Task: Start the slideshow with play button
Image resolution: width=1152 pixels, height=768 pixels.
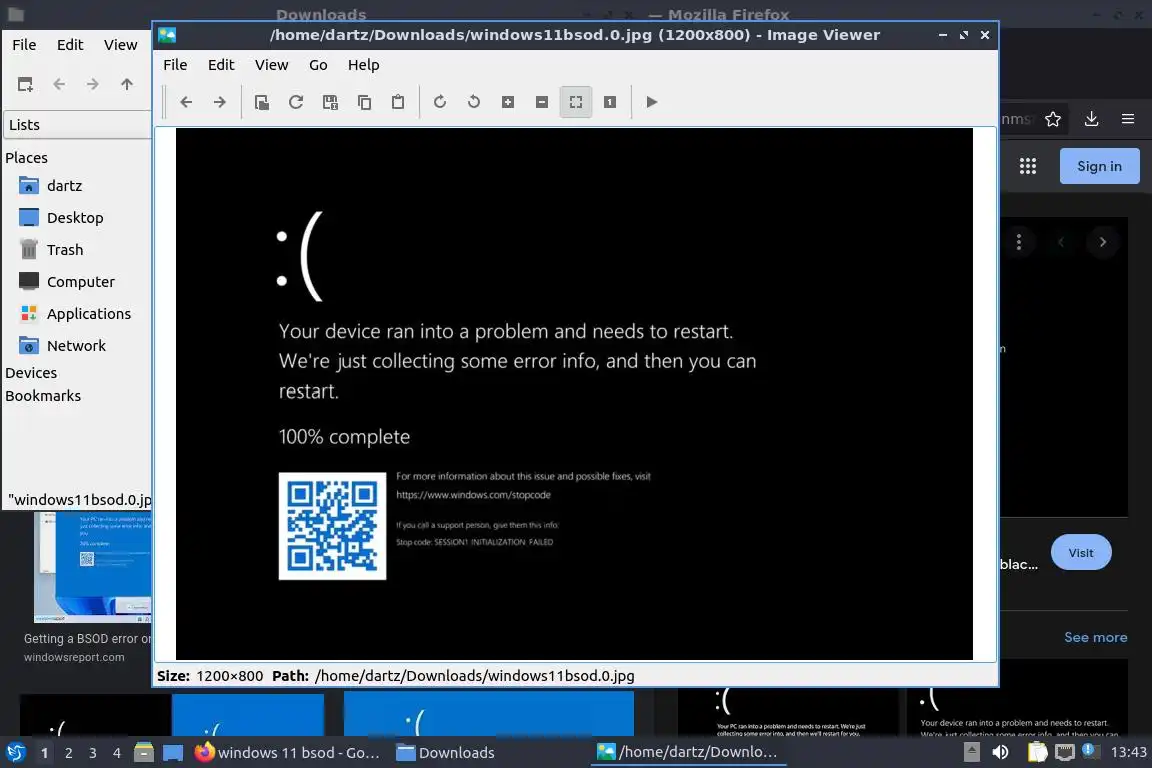Action: 652,102
